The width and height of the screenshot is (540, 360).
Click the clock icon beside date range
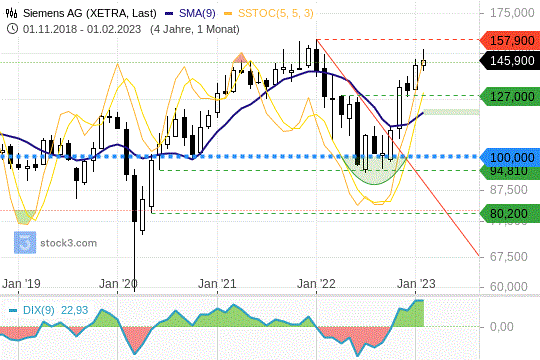(12, 29)
